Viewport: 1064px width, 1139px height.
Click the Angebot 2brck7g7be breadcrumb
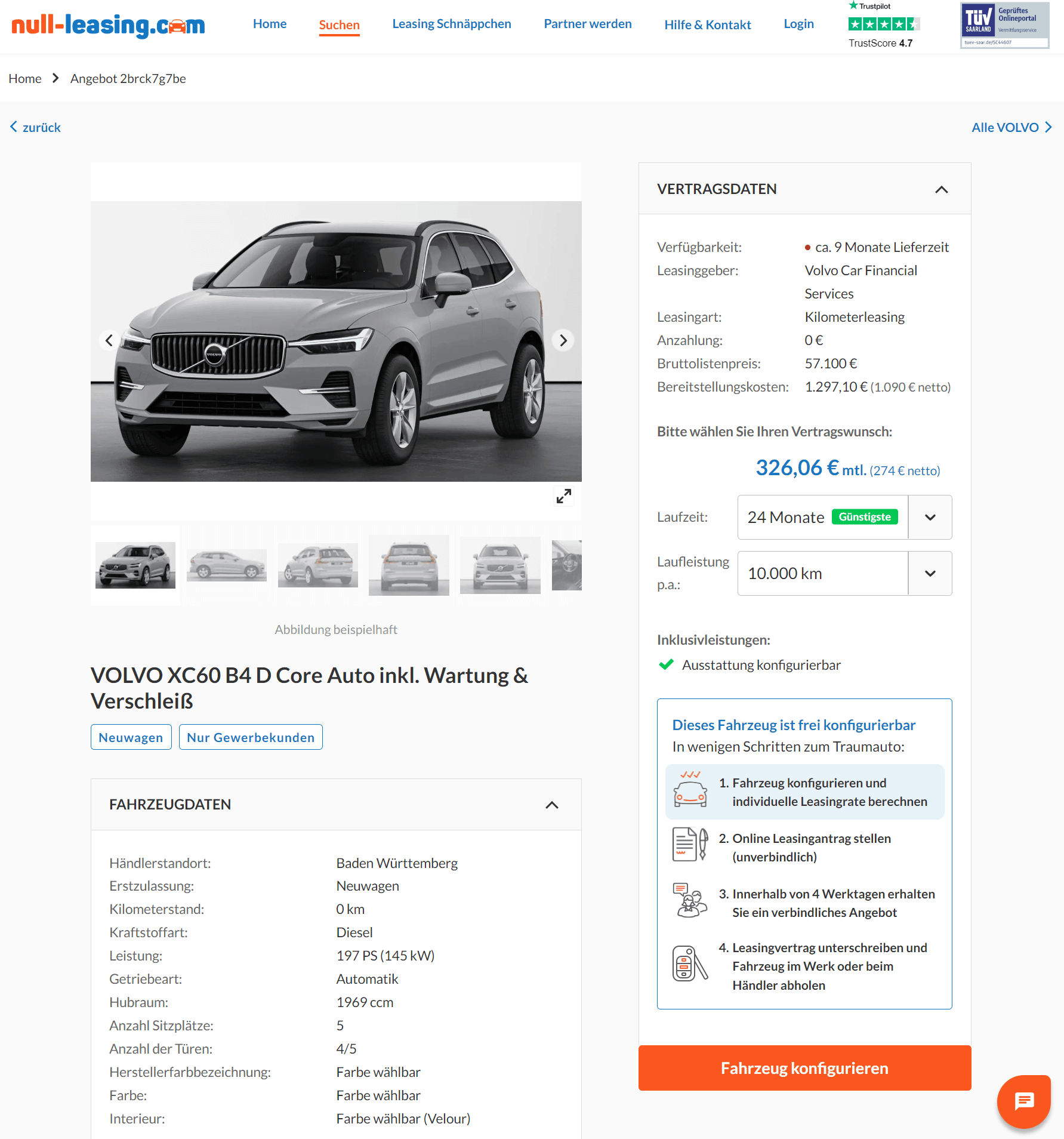[x=128, y=78]
